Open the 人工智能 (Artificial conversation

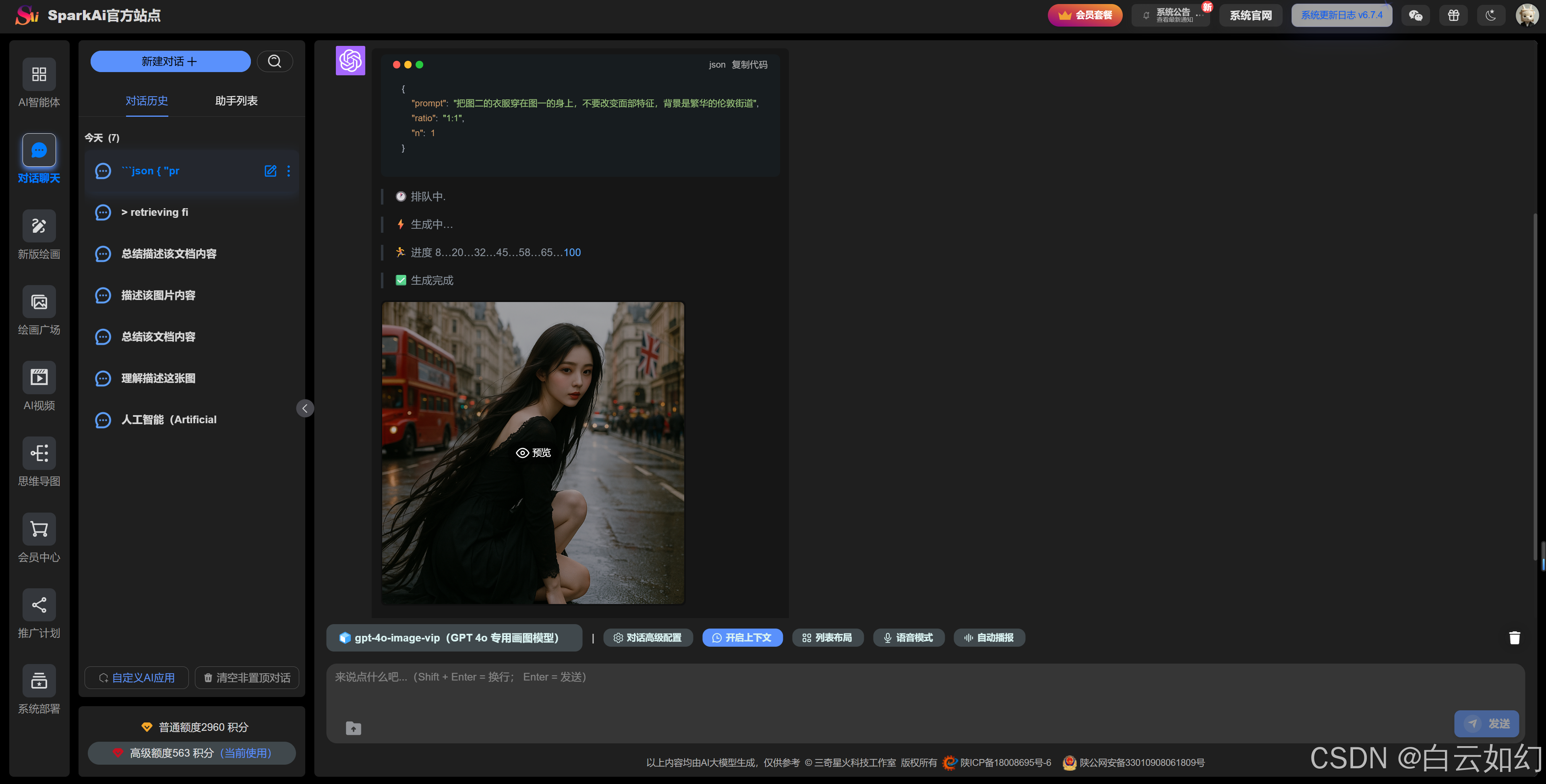click(192, 420)
